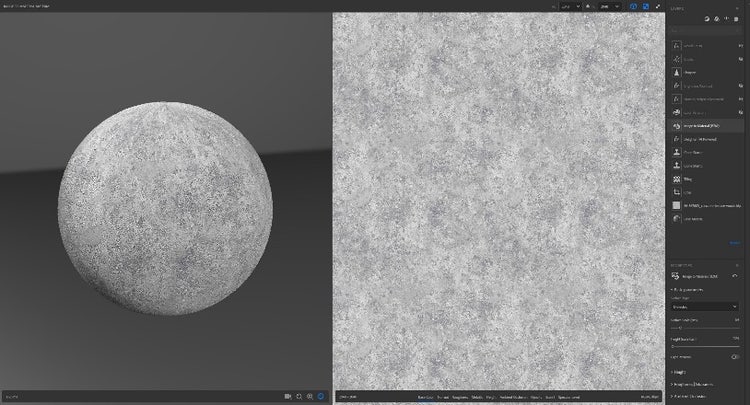Select the Tiling layer row
Image resolution: width=750 pixels, height=405 pixels.
[706, 179]
